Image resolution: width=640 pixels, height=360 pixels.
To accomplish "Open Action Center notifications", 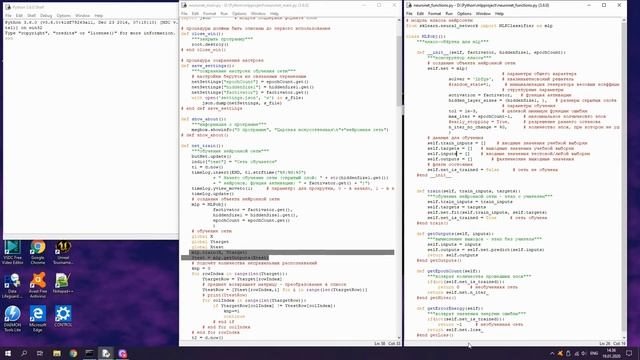I will click(629, 353).
